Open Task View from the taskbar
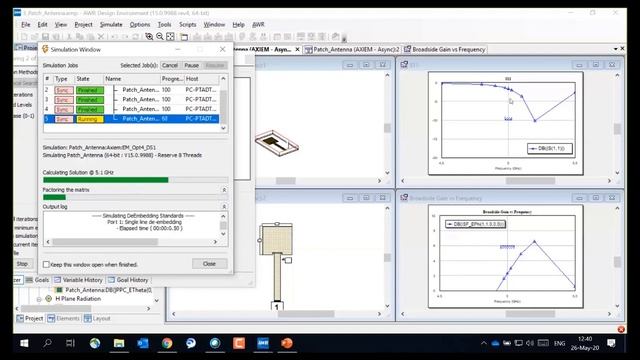The image size is (640, 360). [71, 343]
